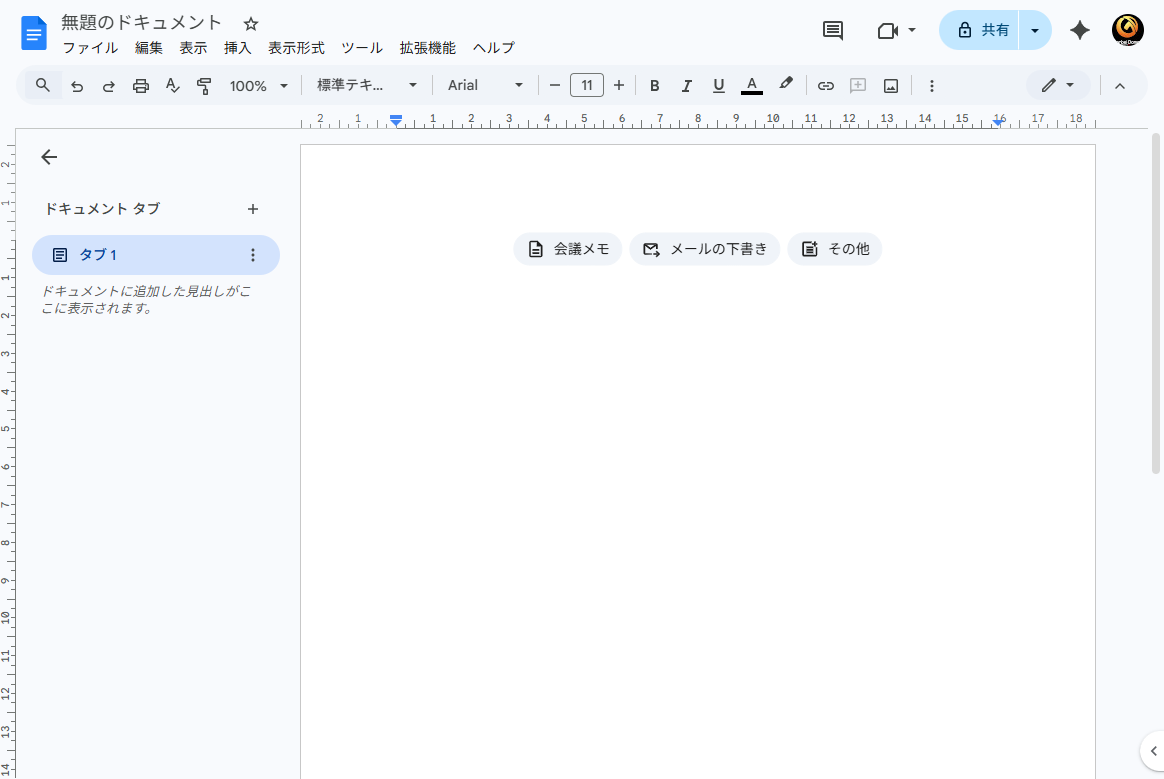This screenshot has height=779, width=1164.
Task: Open comment history icon
Action: (x=832, y=30)
